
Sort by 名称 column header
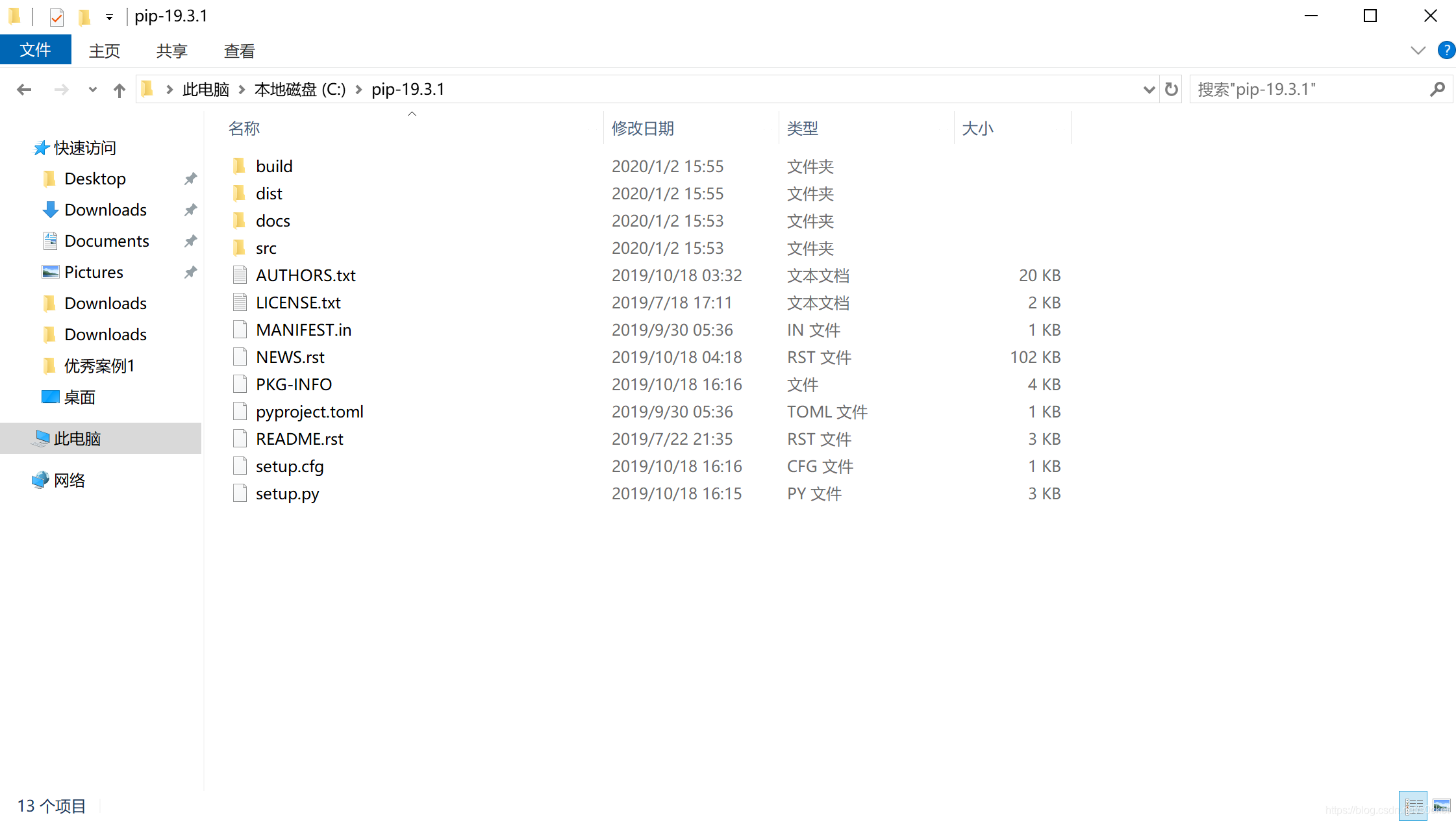[244, 129]
